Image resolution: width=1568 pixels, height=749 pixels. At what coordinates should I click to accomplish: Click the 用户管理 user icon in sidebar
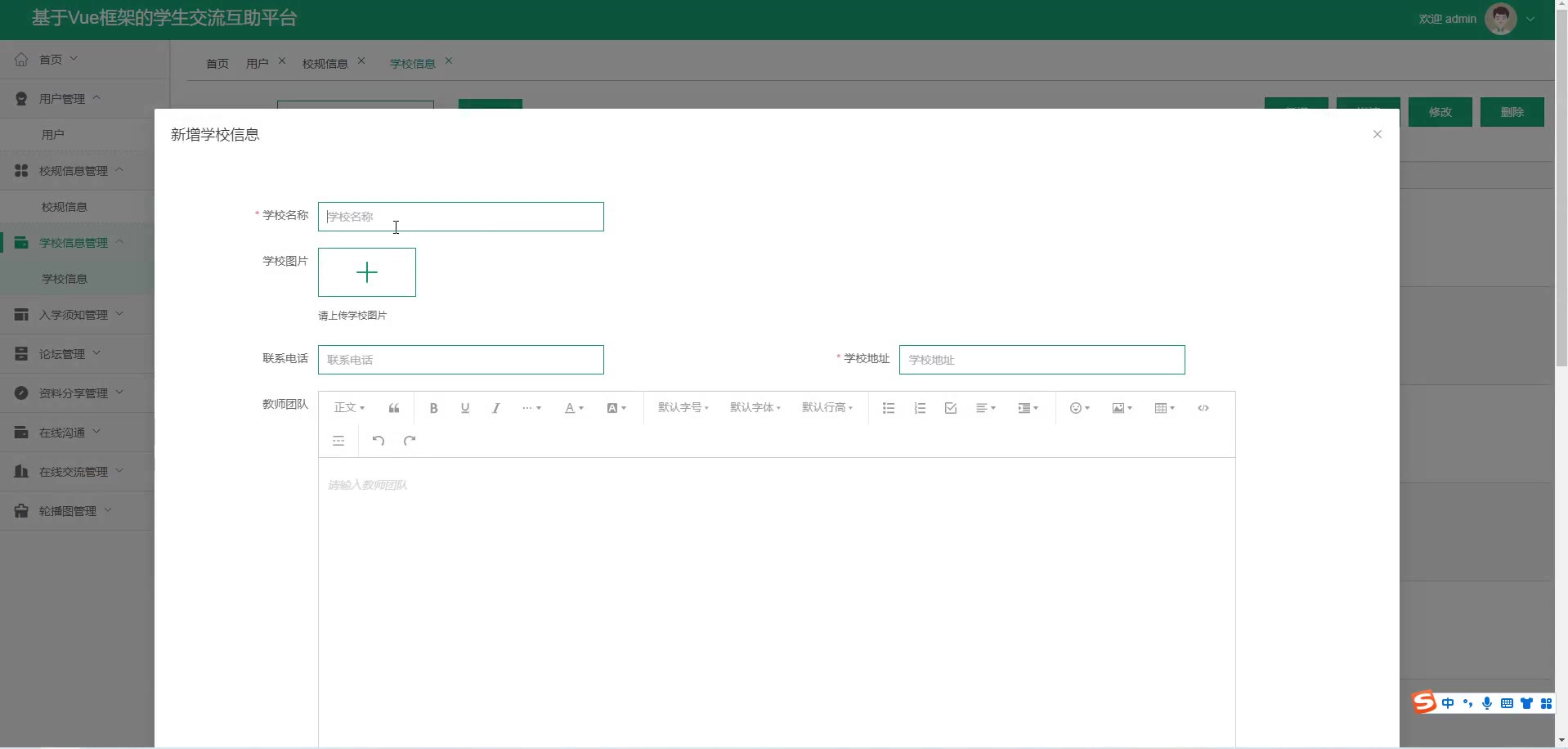[x=21, y=98]
